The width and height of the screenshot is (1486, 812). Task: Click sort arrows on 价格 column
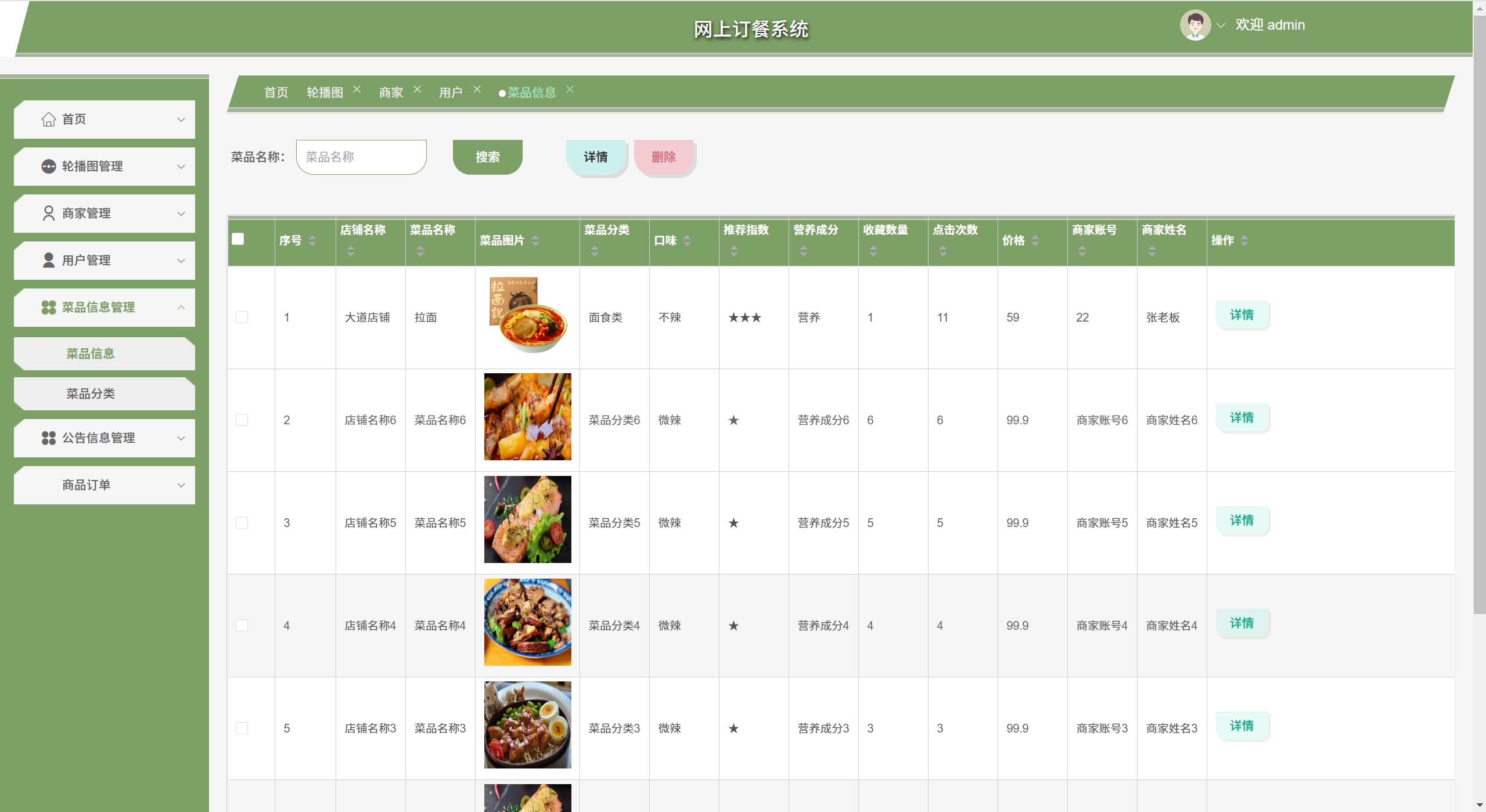coord(1035,241)
